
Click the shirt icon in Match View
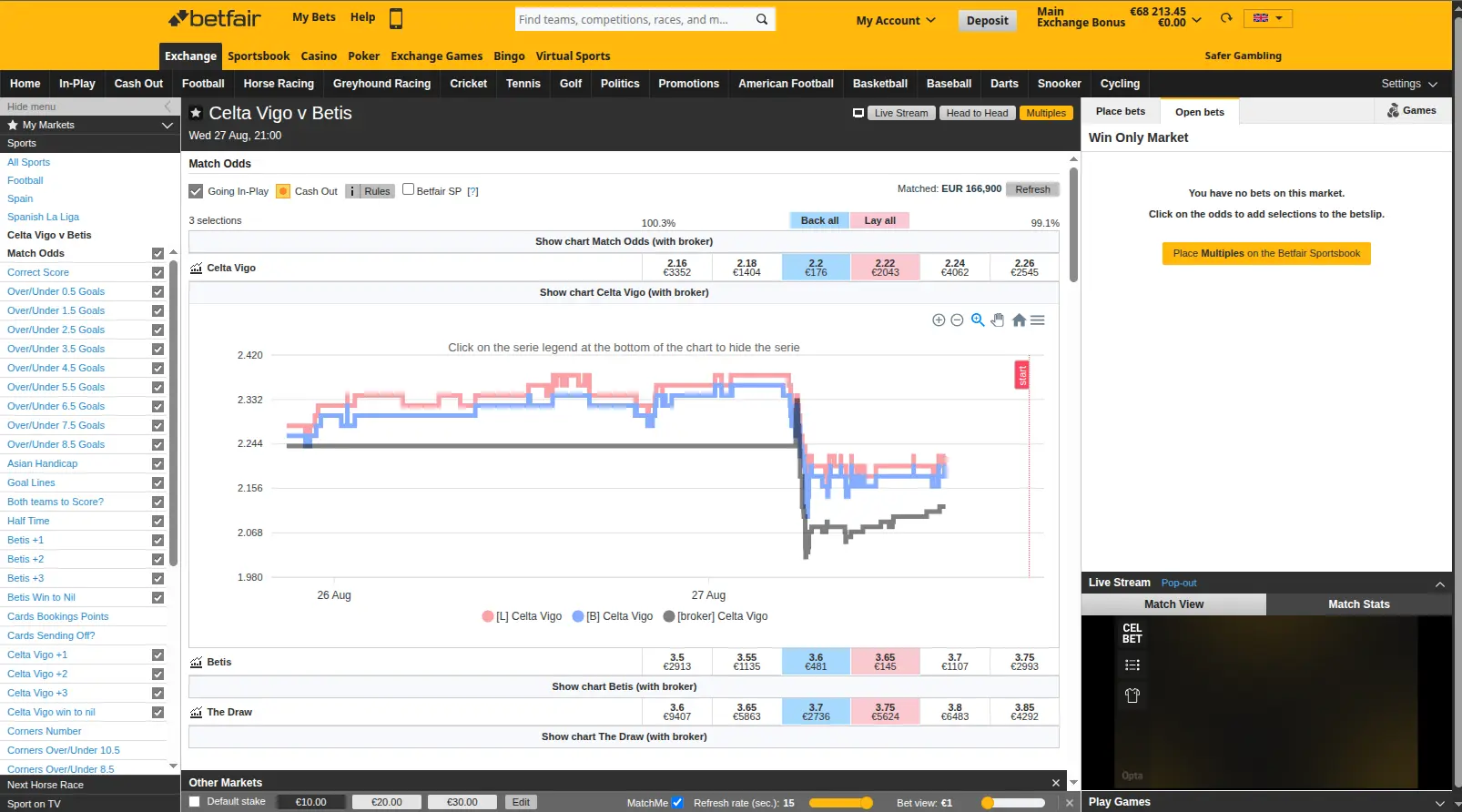pos(1132,695)
